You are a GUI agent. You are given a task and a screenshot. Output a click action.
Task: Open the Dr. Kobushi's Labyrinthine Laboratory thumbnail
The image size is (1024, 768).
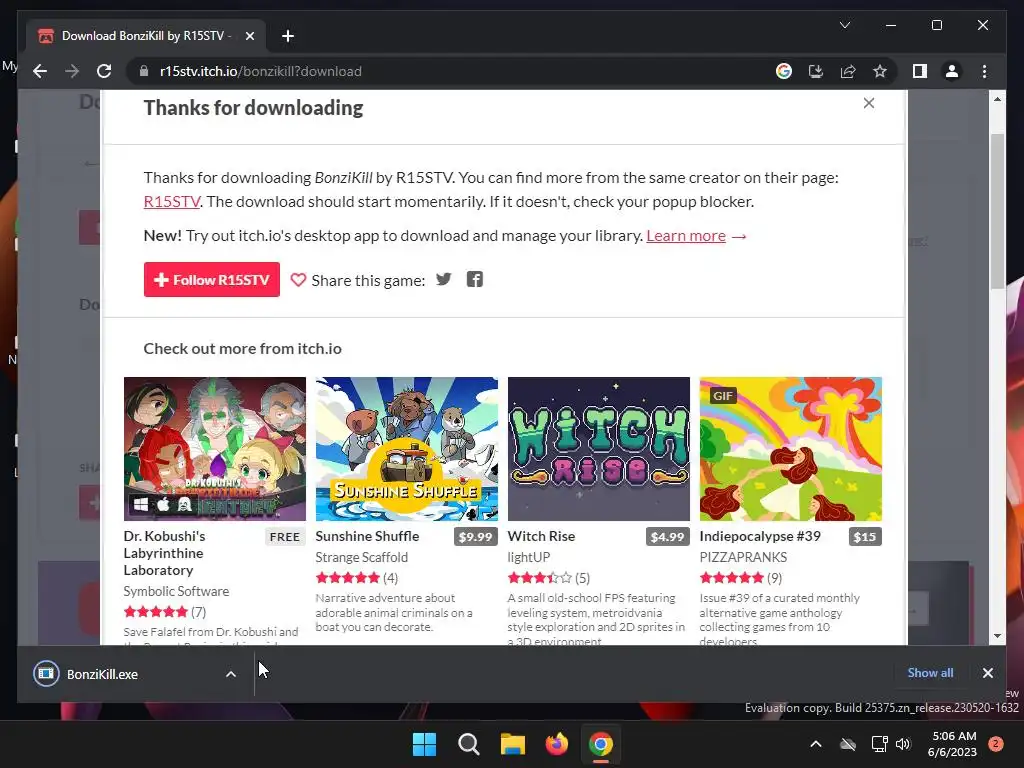215,449
